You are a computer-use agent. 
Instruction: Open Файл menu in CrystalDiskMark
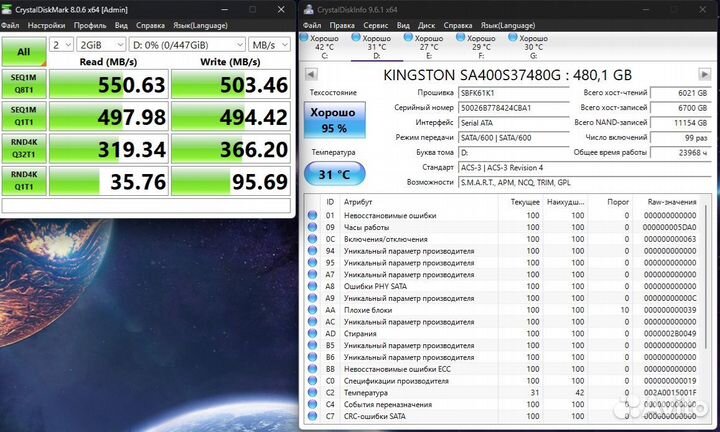coord(10,25)
